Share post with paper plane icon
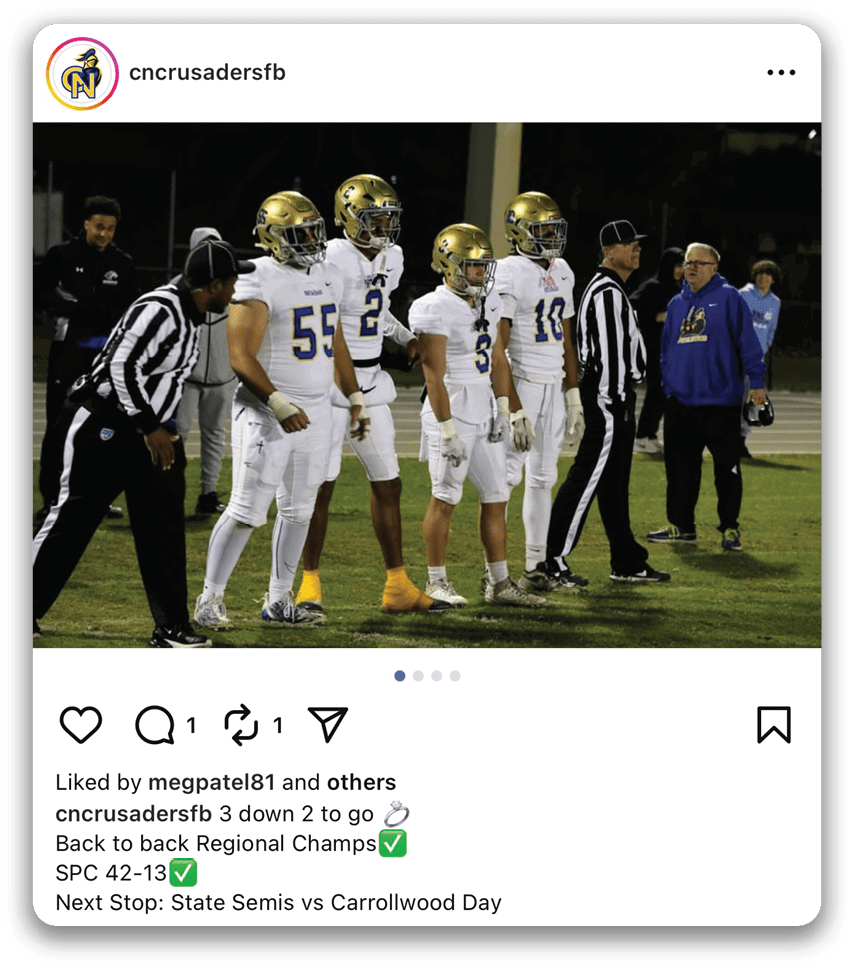Image resolution: width=854 pixels, height=968 pixels. 328,724
